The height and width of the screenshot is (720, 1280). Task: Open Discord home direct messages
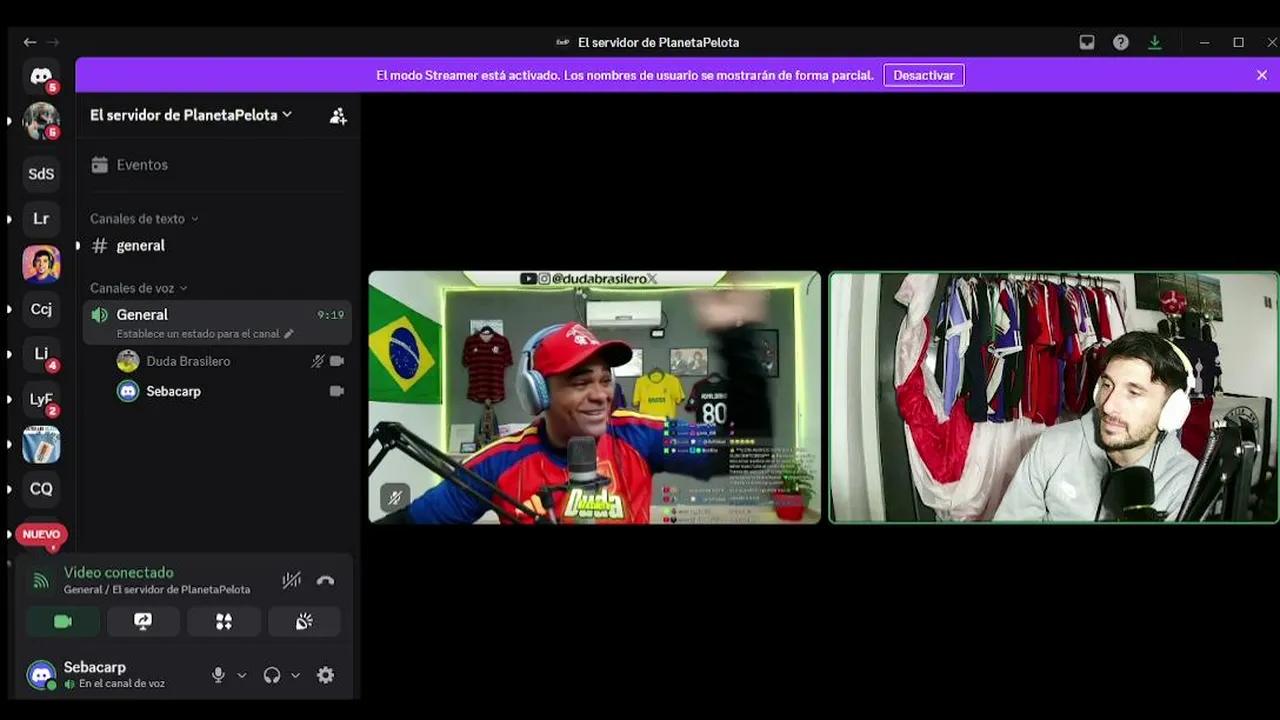(41, 76)
